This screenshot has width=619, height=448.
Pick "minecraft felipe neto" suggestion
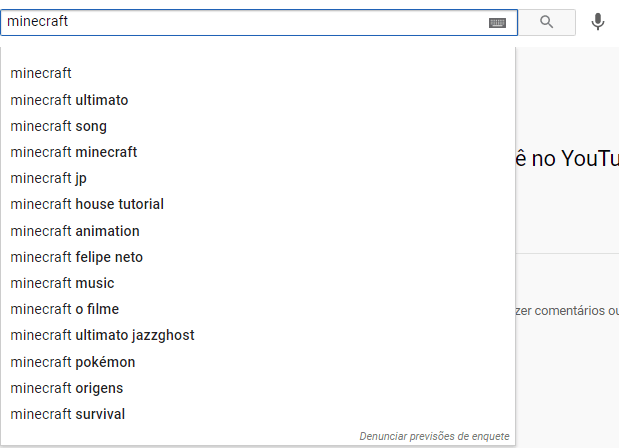click(76, 257)
